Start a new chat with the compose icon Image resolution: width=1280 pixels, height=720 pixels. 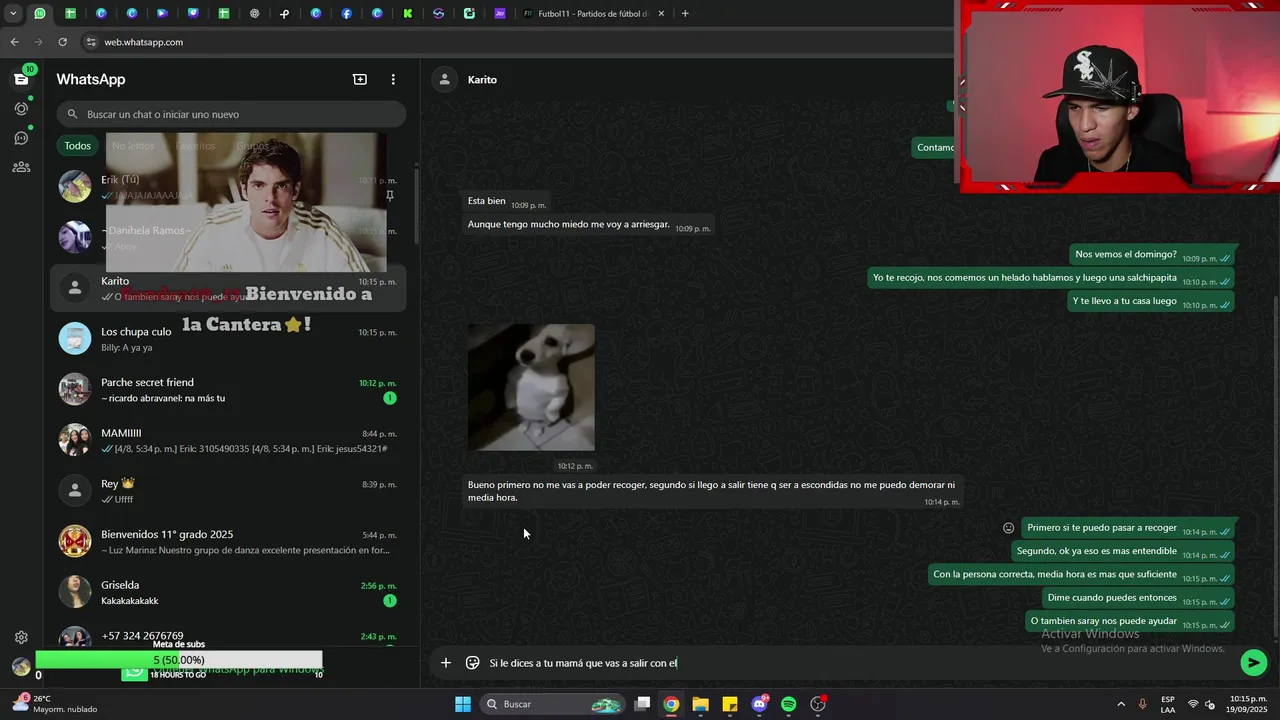(360, 79)
